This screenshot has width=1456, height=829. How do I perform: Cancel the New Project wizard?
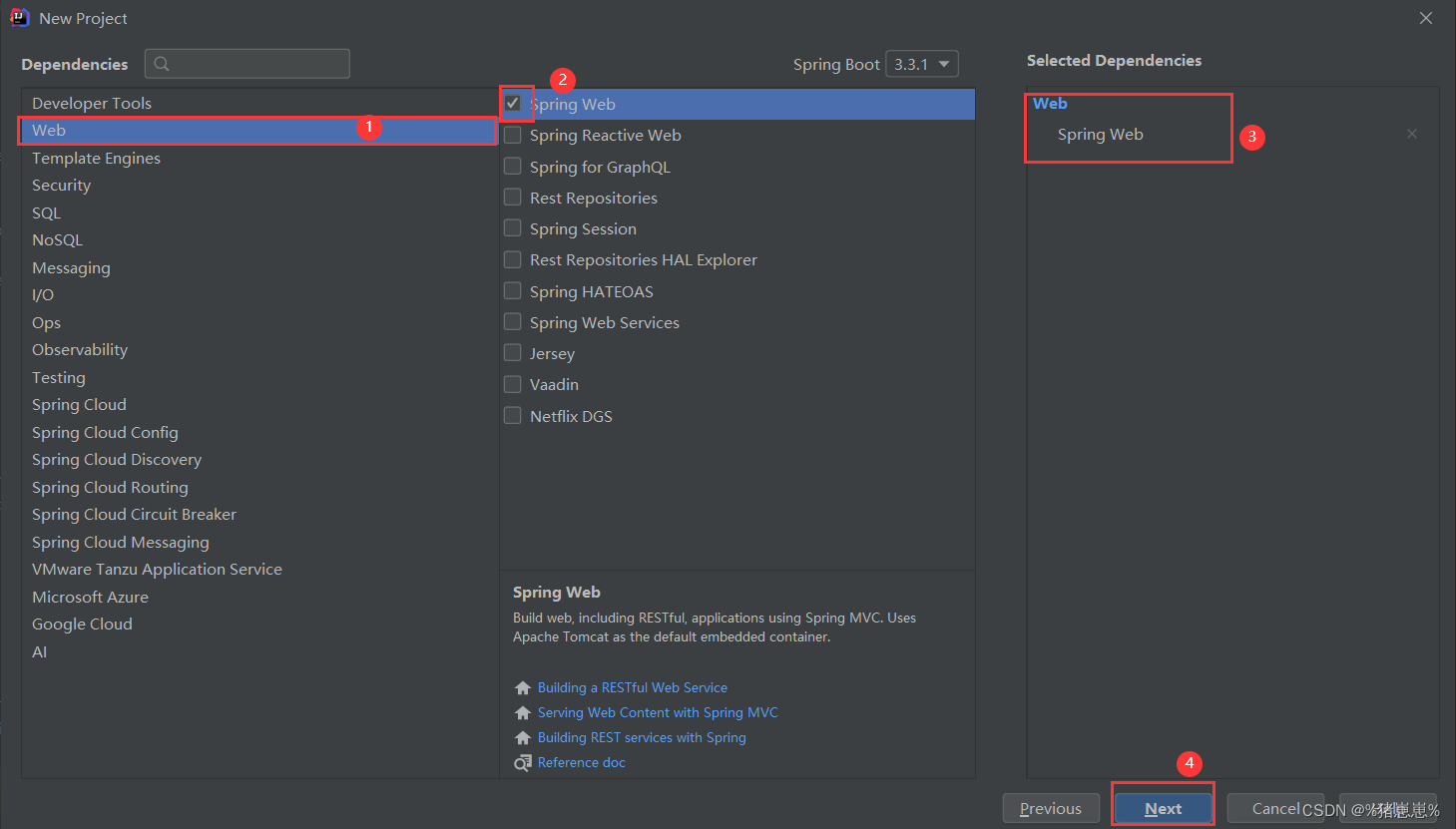(x=1275, y=808)
